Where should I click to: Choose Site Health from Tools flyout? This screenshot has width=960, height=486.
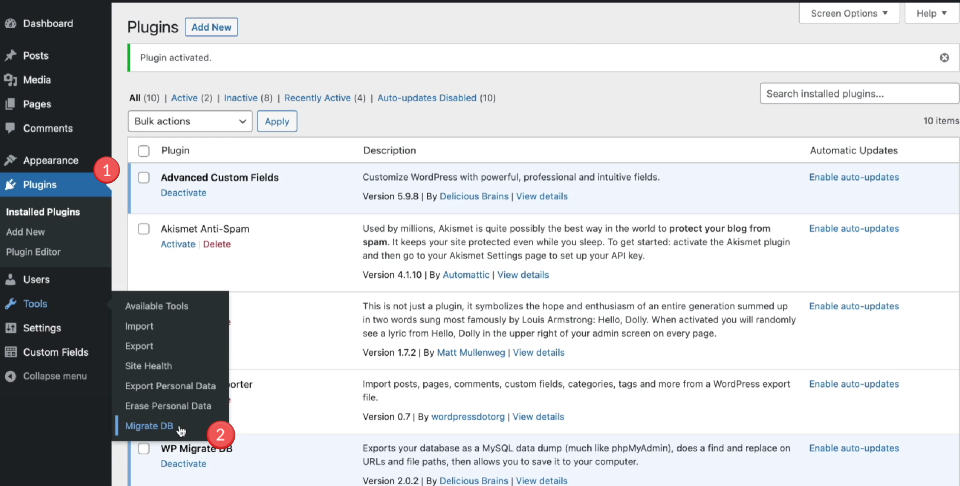pyautogui.click(x=148, y=366)
